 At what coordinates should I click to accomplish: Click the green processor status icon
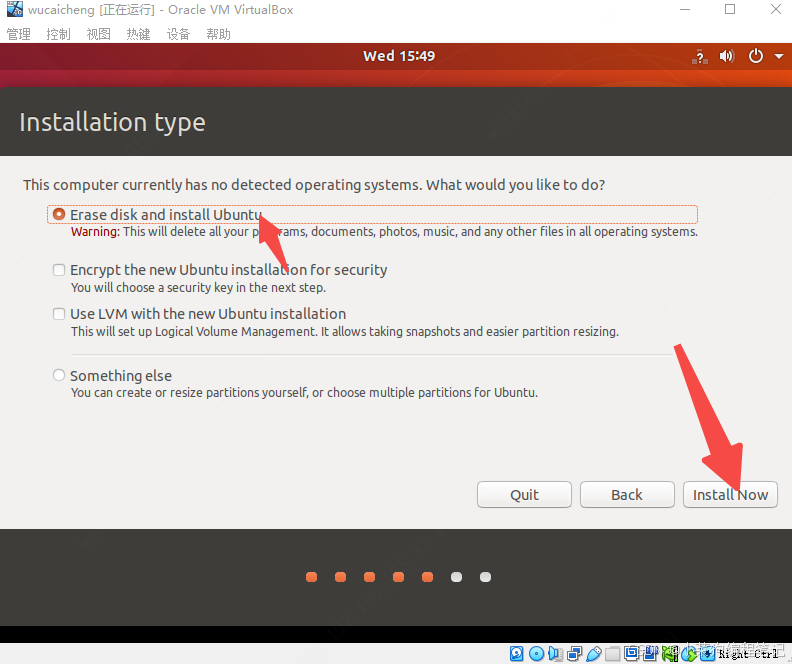pos(670,654)
